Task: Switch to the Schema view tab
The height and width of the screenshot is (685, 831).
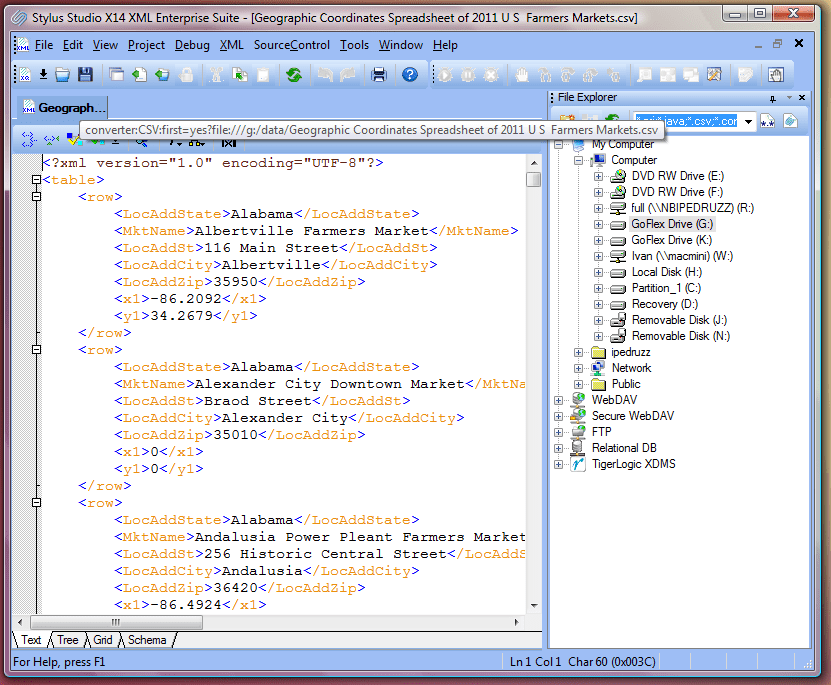Action: [147, 640]
